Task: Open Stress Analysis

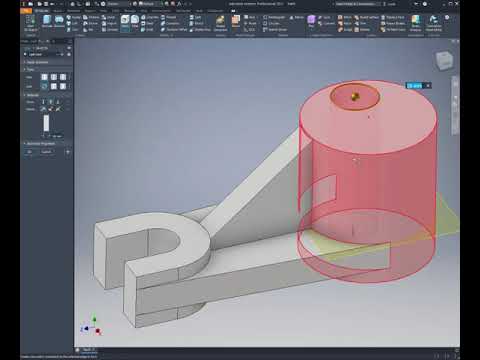Action: coord(416,23)
